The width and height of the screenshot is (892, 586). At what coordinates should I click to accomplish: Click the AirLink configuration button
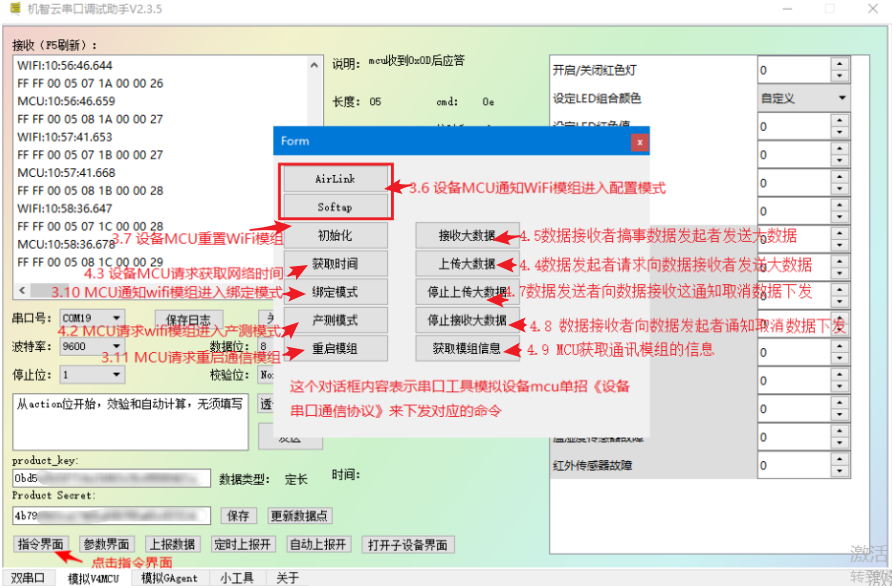335,179
